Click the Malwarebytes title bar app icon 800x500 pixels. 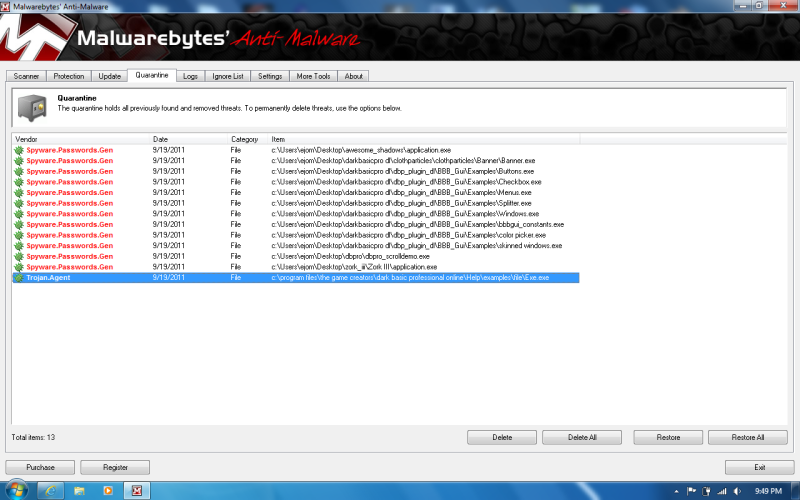(x=5, y=7)
